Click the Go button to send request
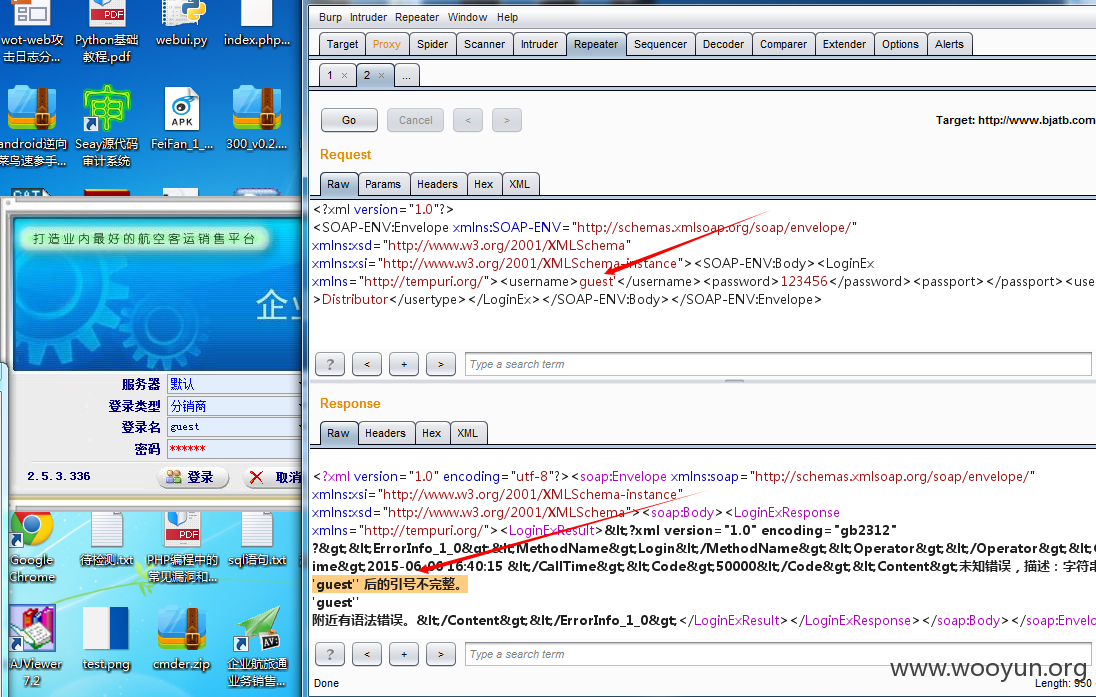 point(349,120)
